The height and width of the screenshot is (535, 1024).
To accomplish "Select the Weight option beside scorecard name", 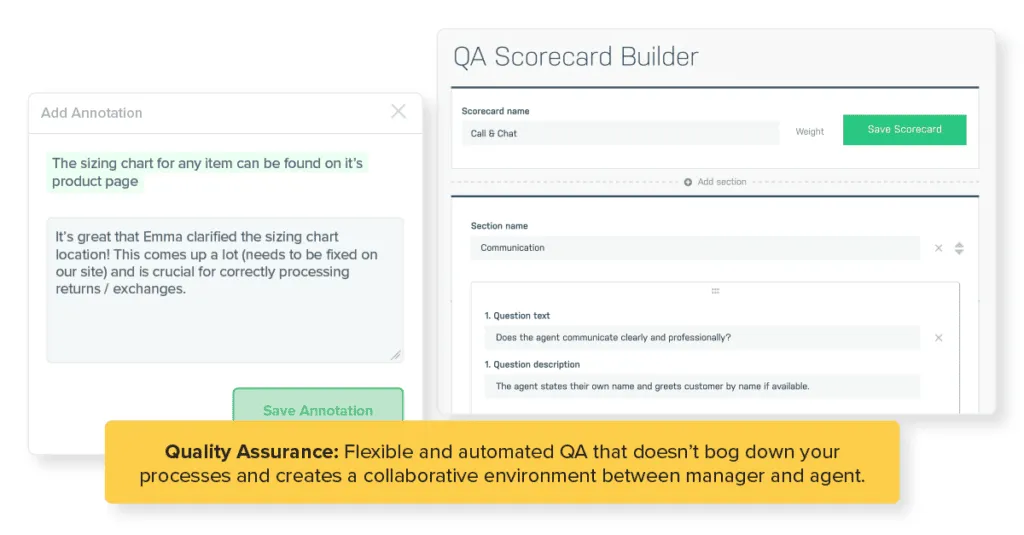I will [810, 132].
